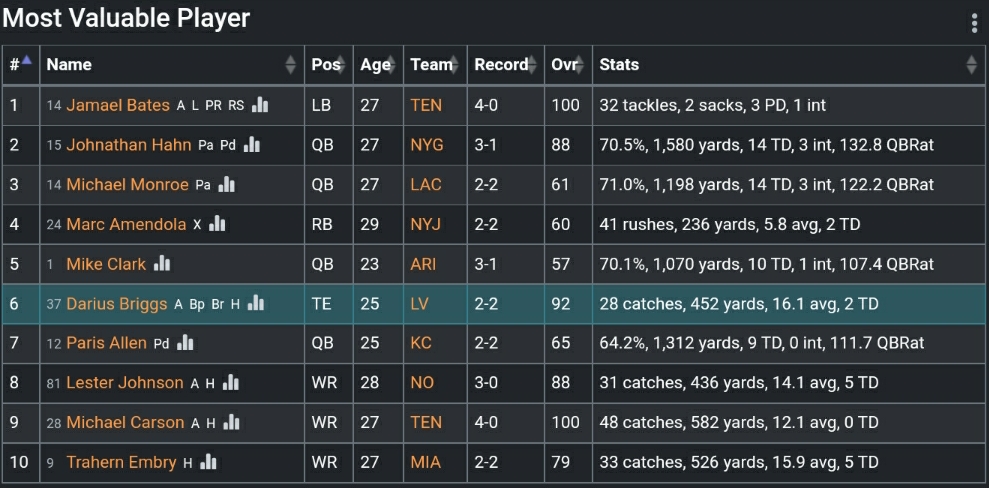Viewport: 989px width, 488px height.
Task: Toggle rank number column sort order
Action: coord(20,65)
